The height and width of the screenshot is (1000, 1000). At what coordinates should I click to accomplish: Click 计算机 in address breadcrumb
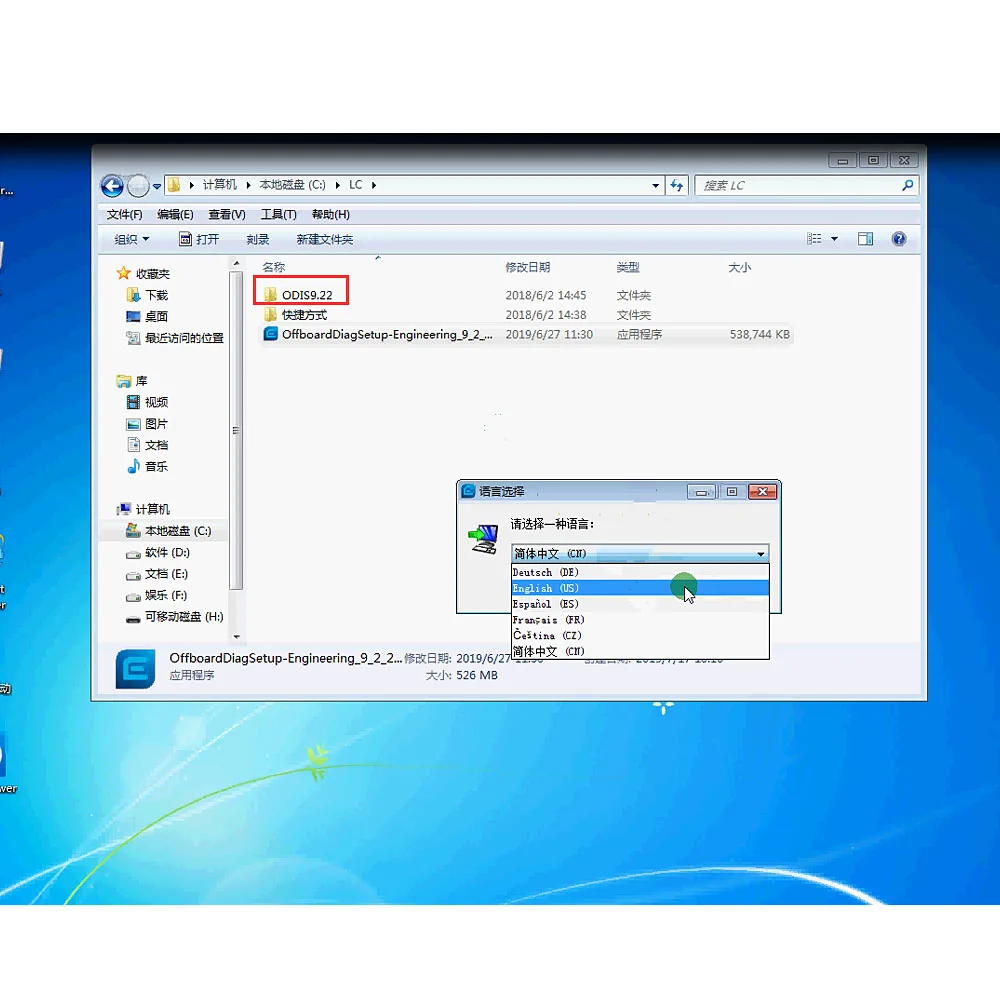coord(219,185)
